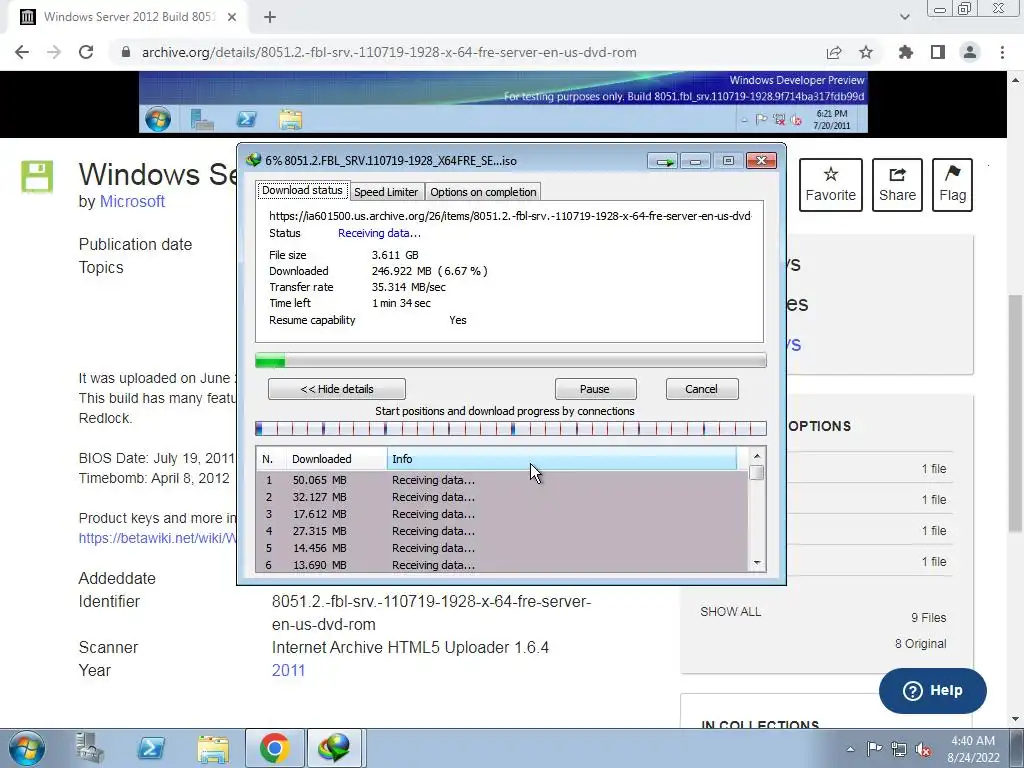Flag this archive item
Screen dimensions: 1024x768
pyautogui.click(x=952, y=185)
